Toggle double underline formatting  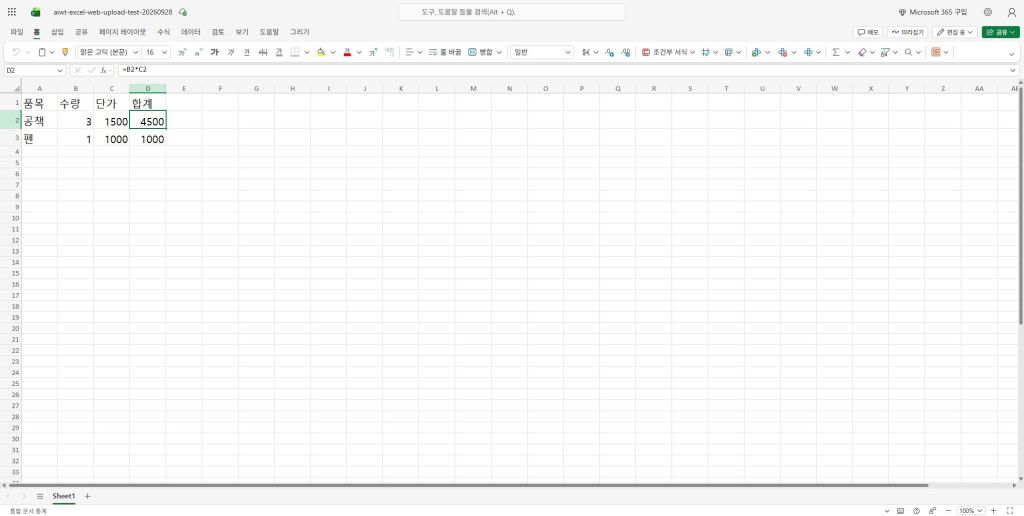tap(279, 52)
